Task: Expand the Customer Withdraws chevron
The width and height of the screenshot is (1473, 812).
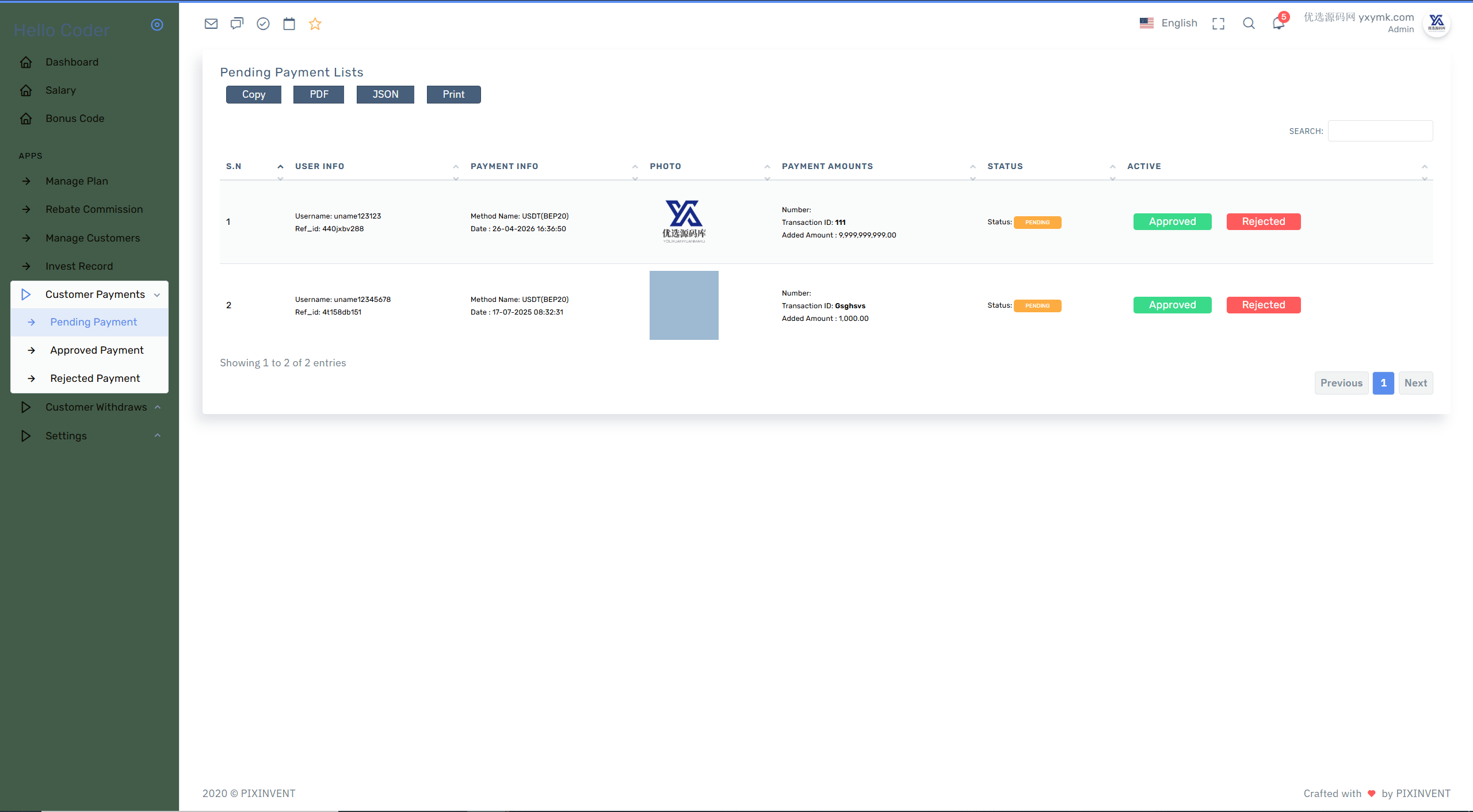Action: click(x=157, y=407)
